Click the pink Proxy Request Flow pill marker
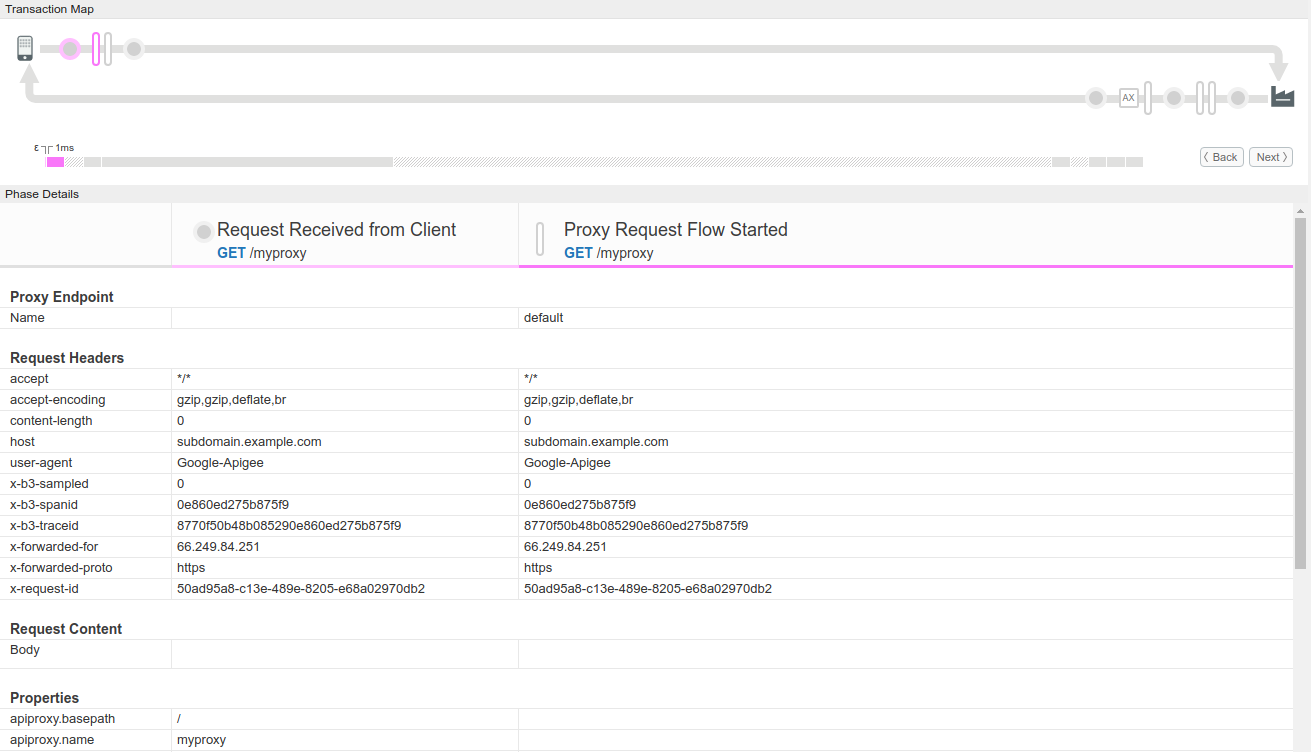This screenshot has height=752, width=1311. (96, 47)
